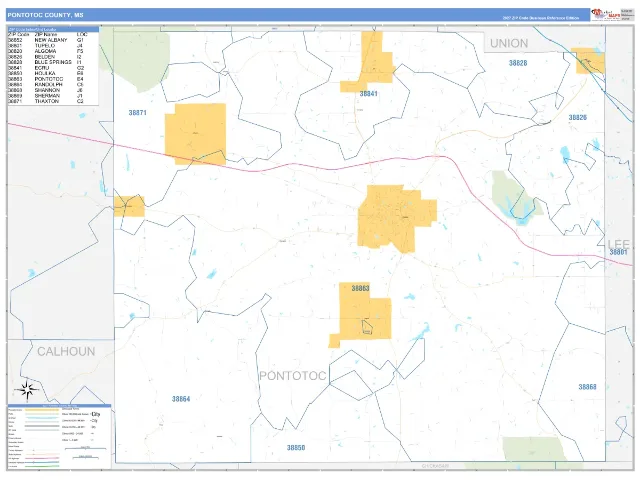Click the yellow city area above 38841

point(372,61)
